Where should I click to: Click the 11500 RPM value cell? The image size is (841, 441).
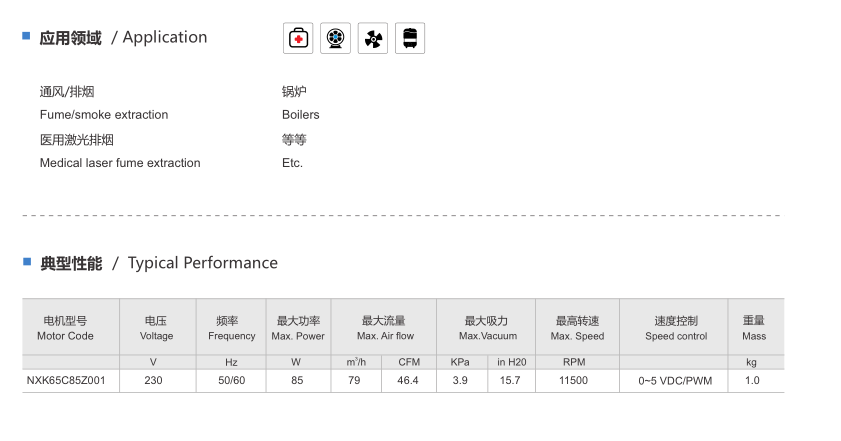pos(573,380)
